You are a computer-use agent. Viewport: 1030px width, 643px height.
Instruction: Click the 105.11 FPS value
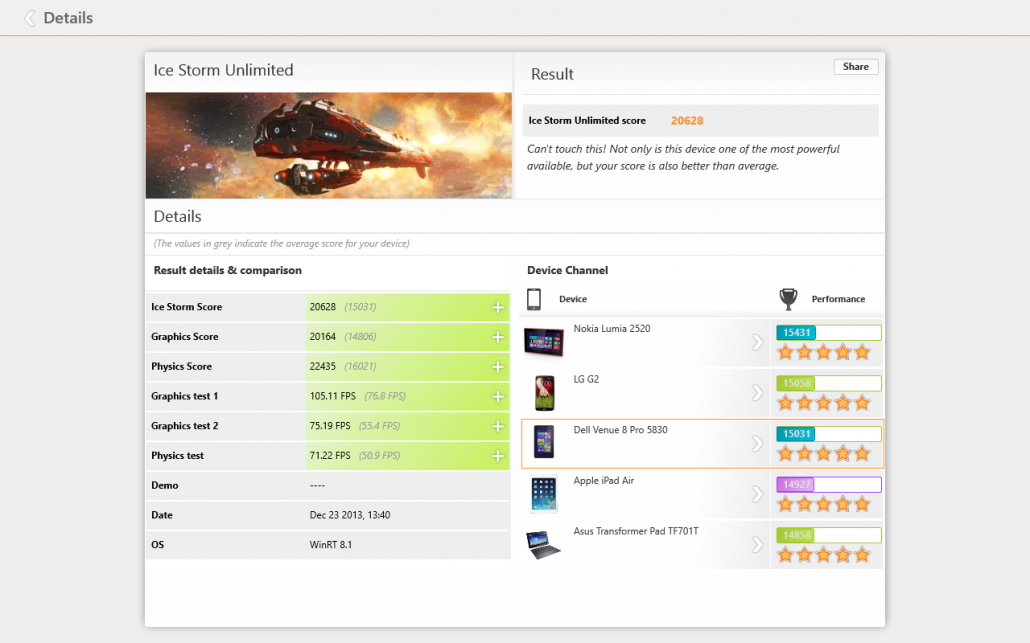[x=332, y=396]
